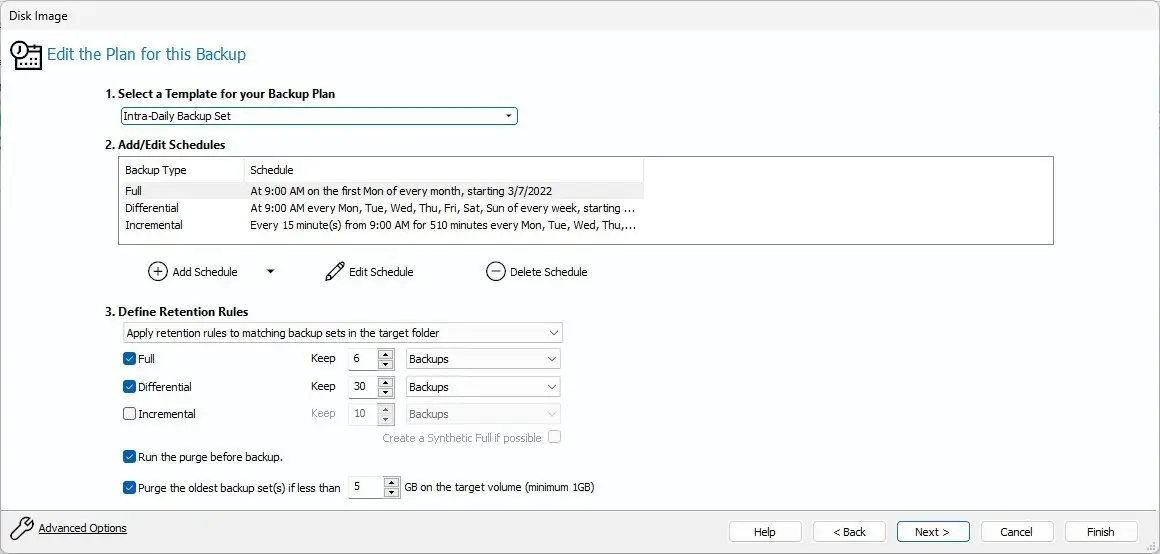1160x554 pixels.
Task: Decrease purge GB threshold with down arrow
Action: [391, 493]
